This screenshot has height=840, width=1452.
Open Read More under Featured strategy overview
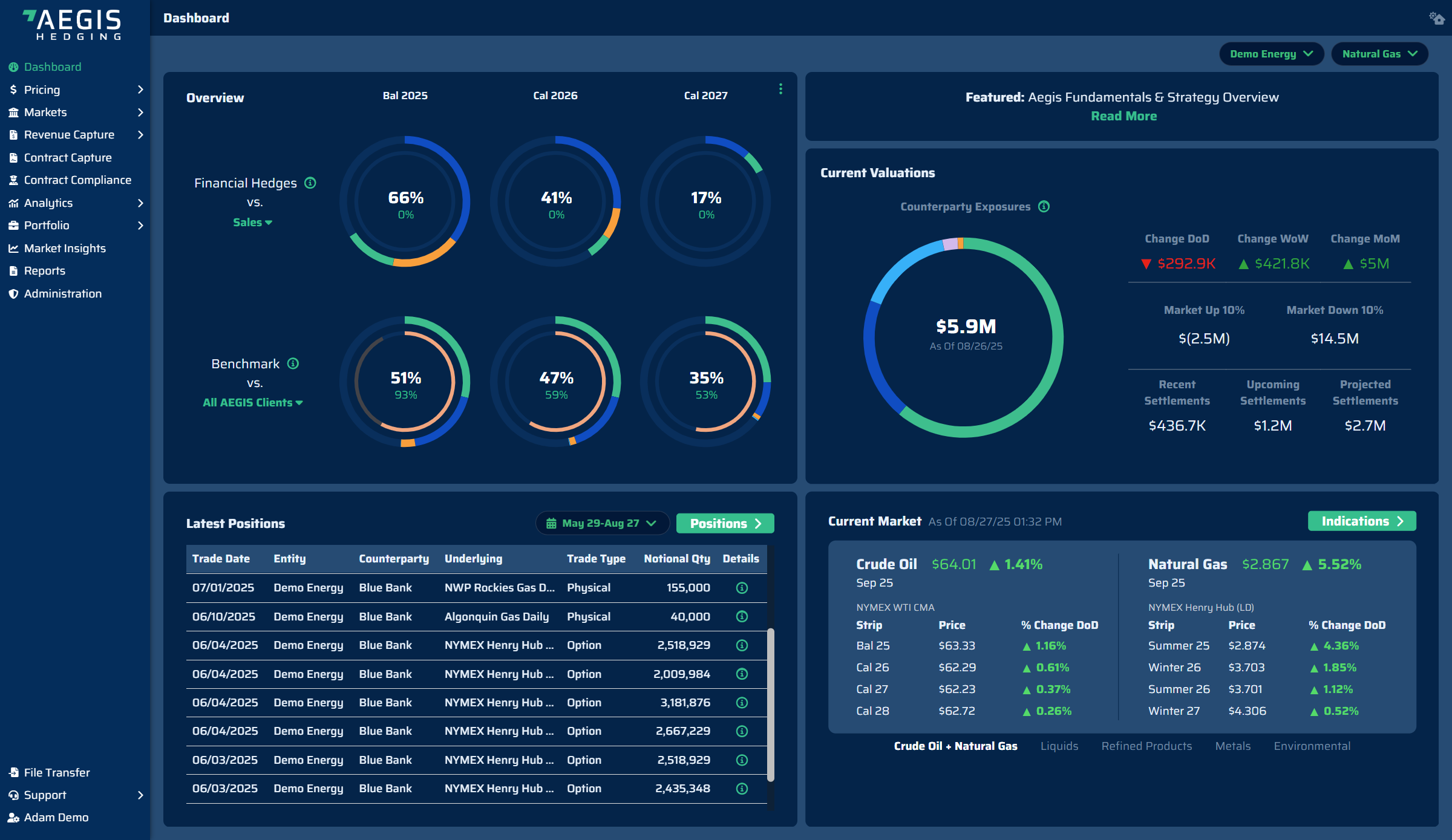point(1123,116)
